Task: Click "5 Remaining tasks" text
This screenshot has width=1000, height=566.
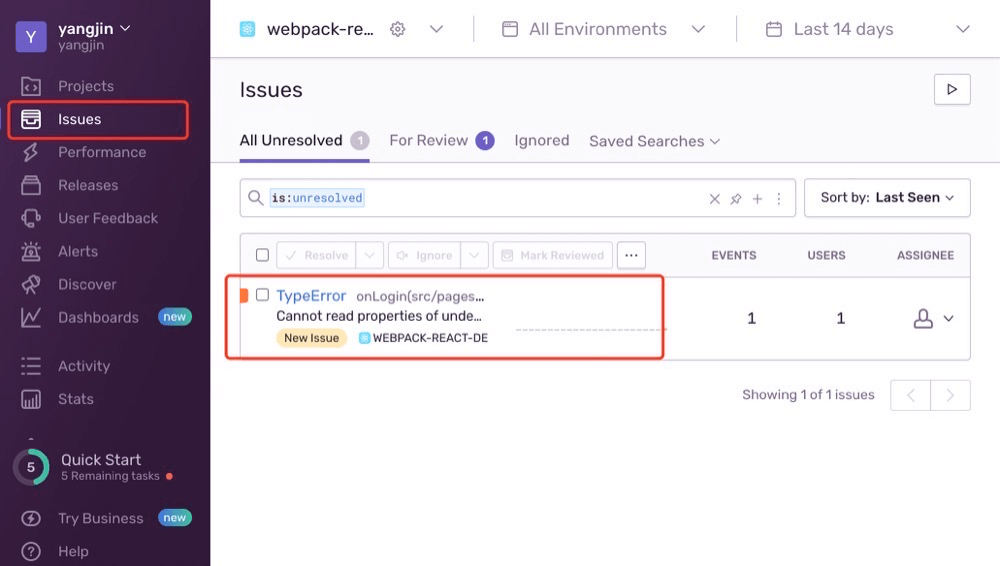Action: click(110, 476)
